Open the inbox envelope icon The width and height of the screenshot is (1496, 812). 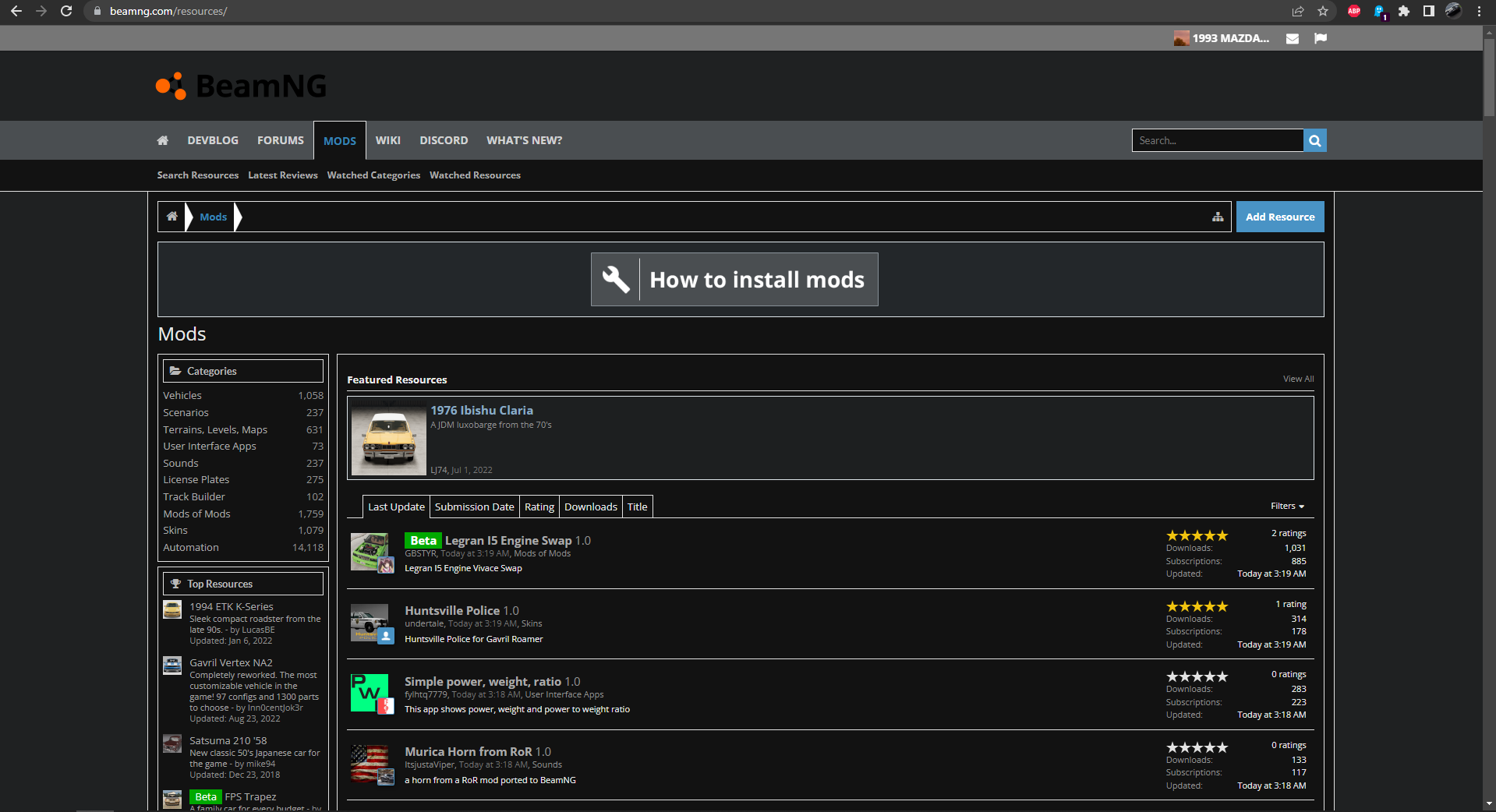(1293, 38)
